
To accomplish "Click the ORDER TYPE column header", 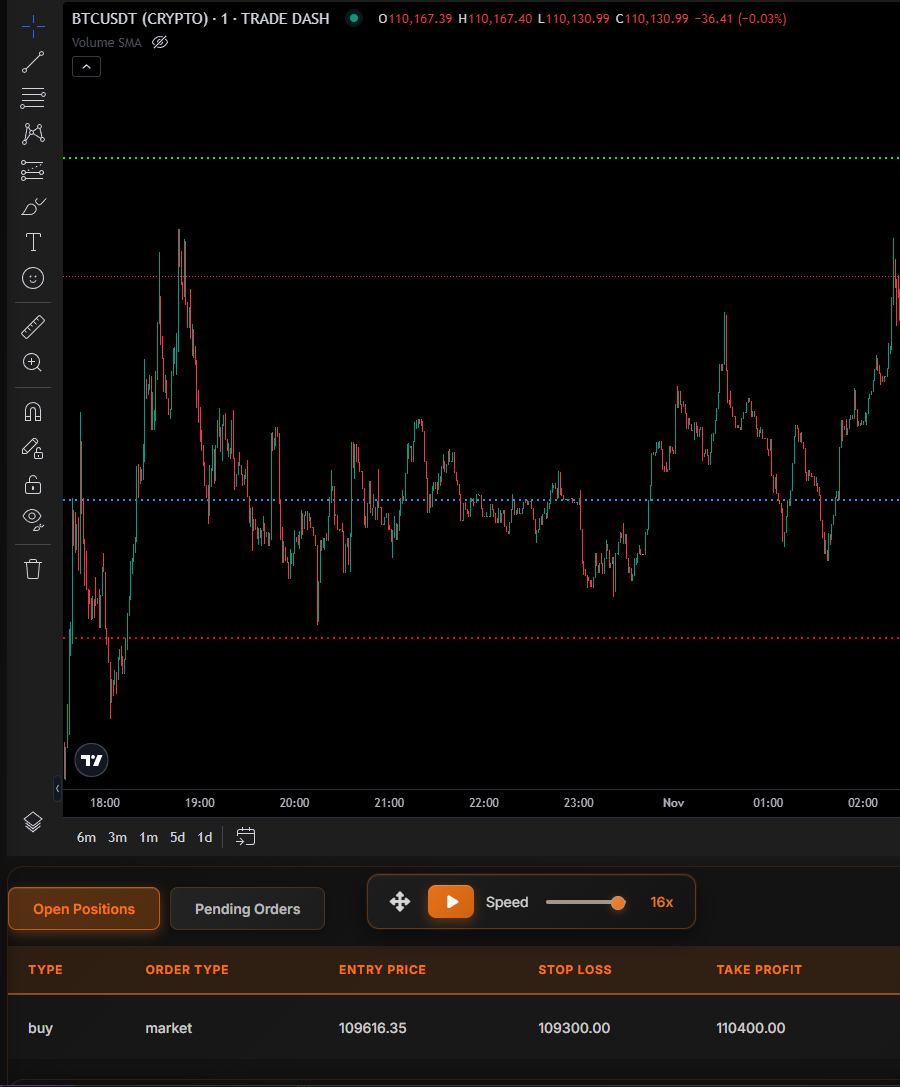I will (x=187, y=970).
